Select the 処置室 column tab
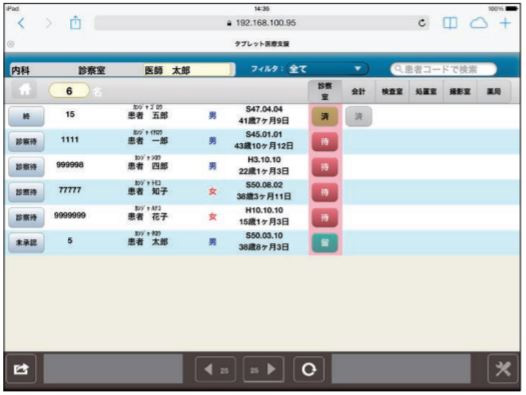Screen dimensions: 526x395 (426, 91)
